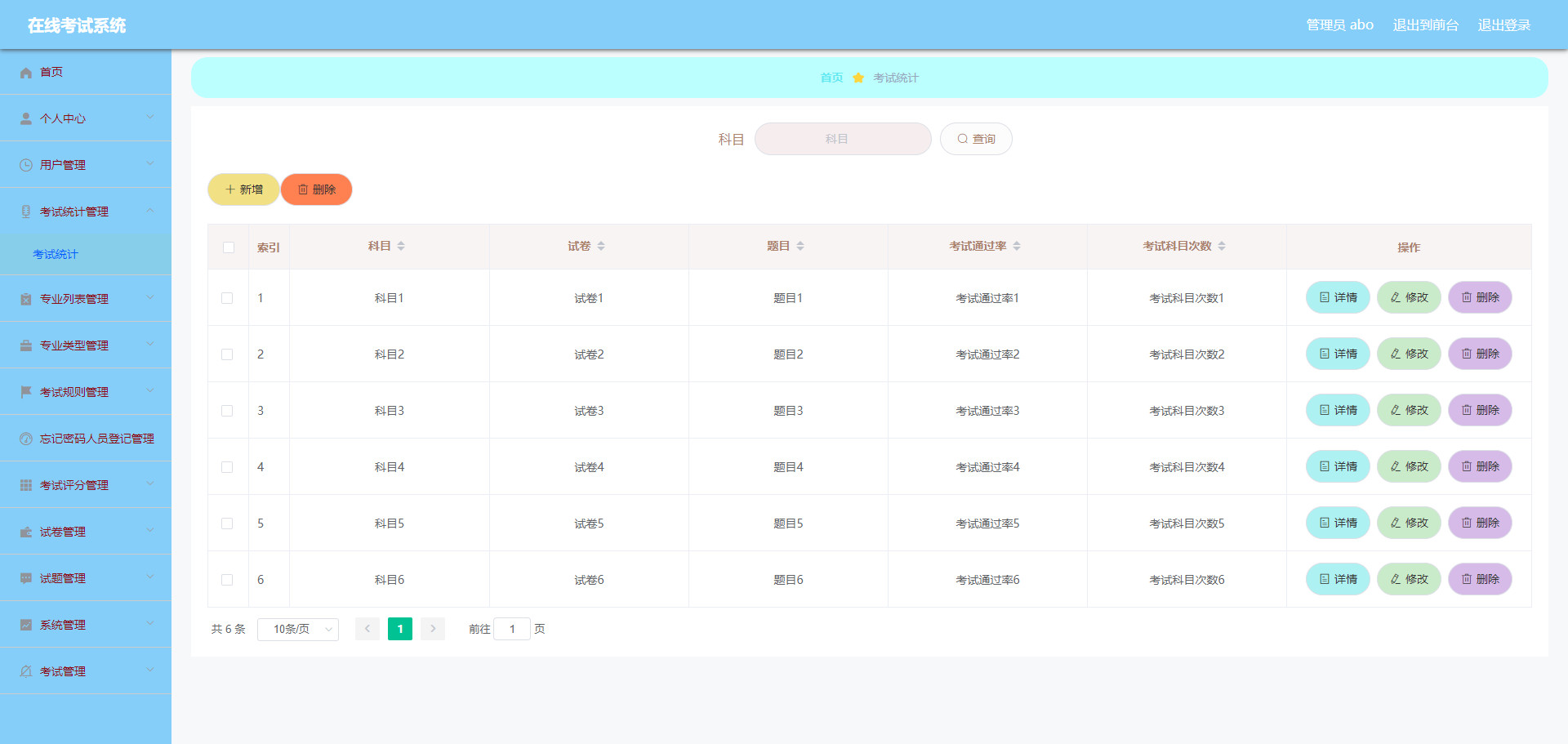The width and height of the screenshot is (1568, 744).
Task: Sort 试卷 column using its sort arrows
Action: coord(601,247)
